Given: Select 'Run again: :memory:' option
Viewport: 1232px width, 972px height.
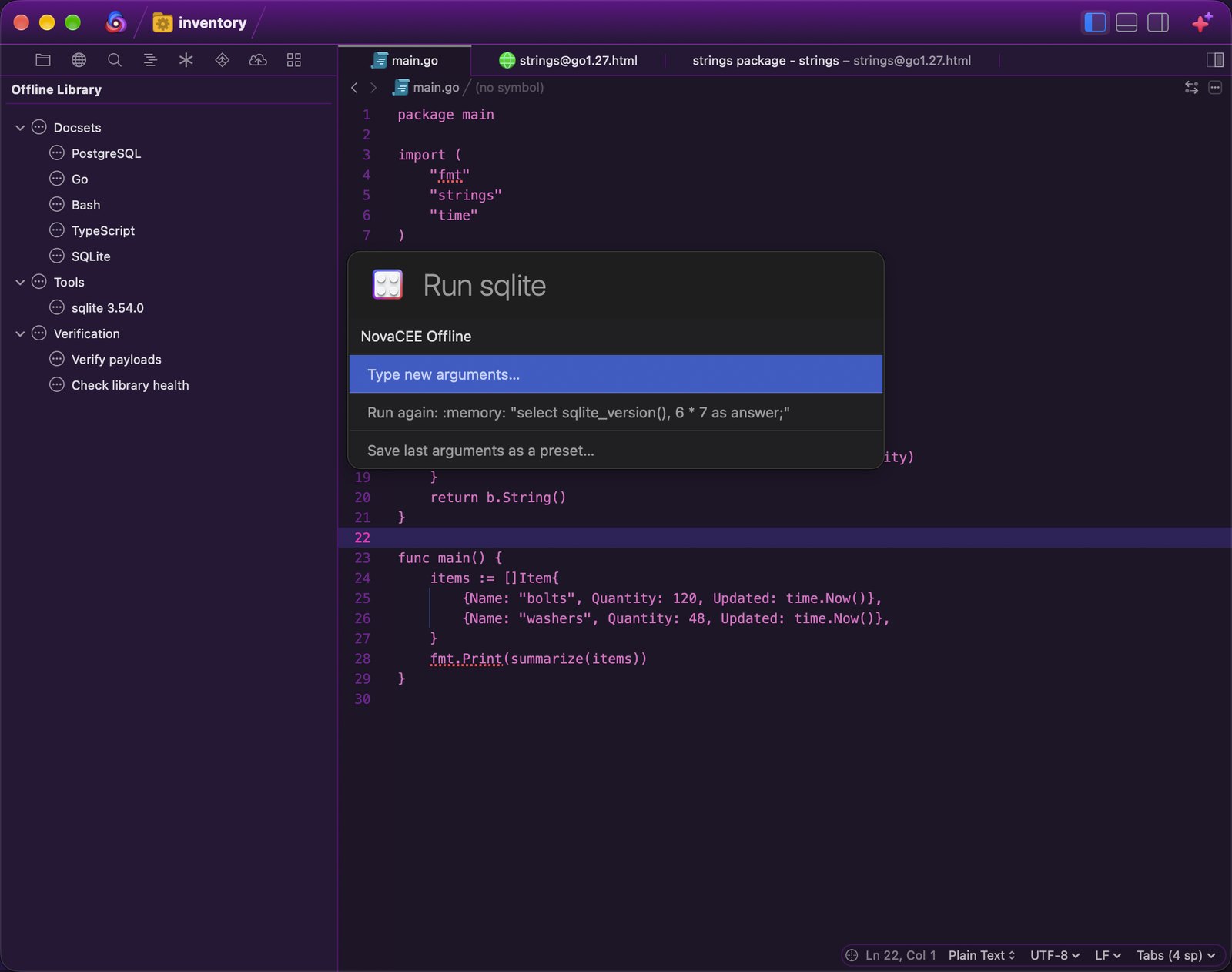Looking at the screenshot, I should tap(616, 413).
